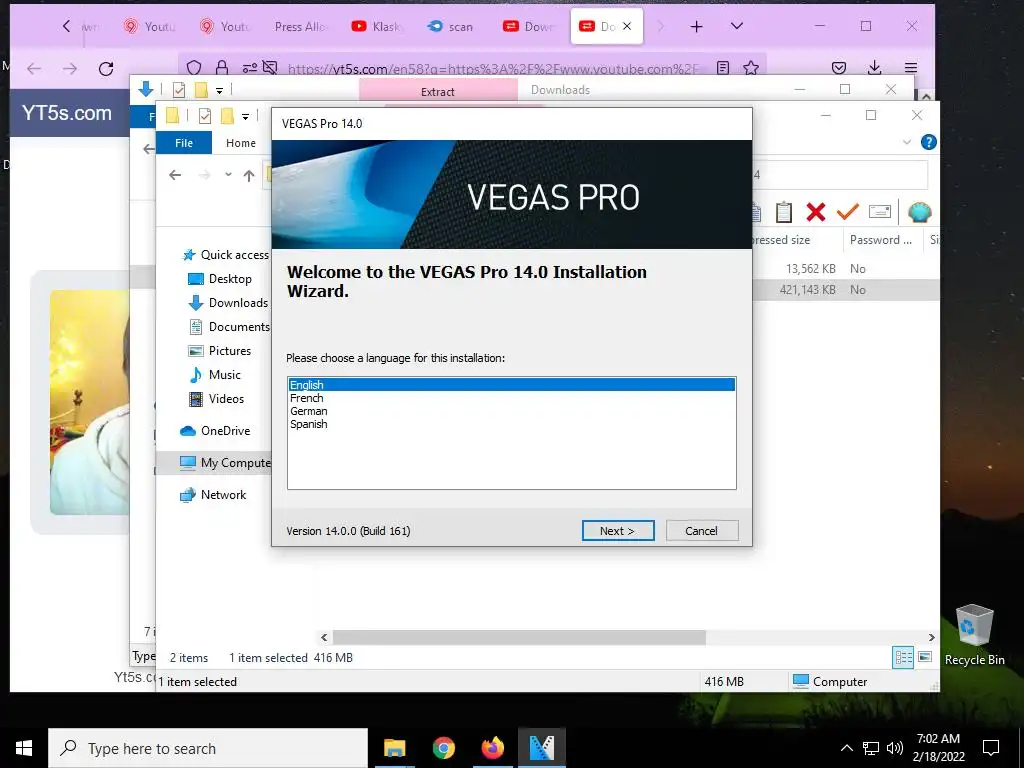Open a new tab in Firefox
Image resolution: width=1024 pixels, height=768 pixels.
pos(696,26)
